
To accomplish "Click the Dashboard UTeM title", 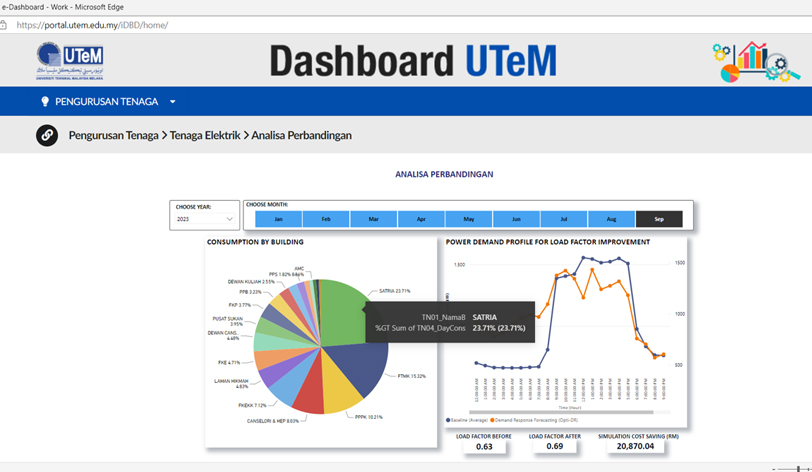I will click(x=412, y=61).
